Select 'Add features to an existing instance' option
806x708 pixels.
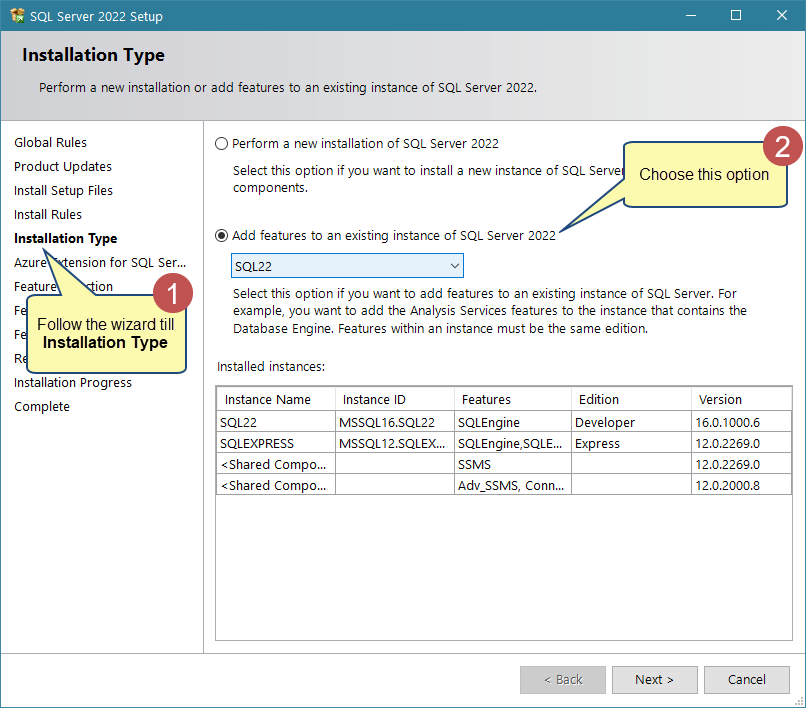[x=222, y=235]
